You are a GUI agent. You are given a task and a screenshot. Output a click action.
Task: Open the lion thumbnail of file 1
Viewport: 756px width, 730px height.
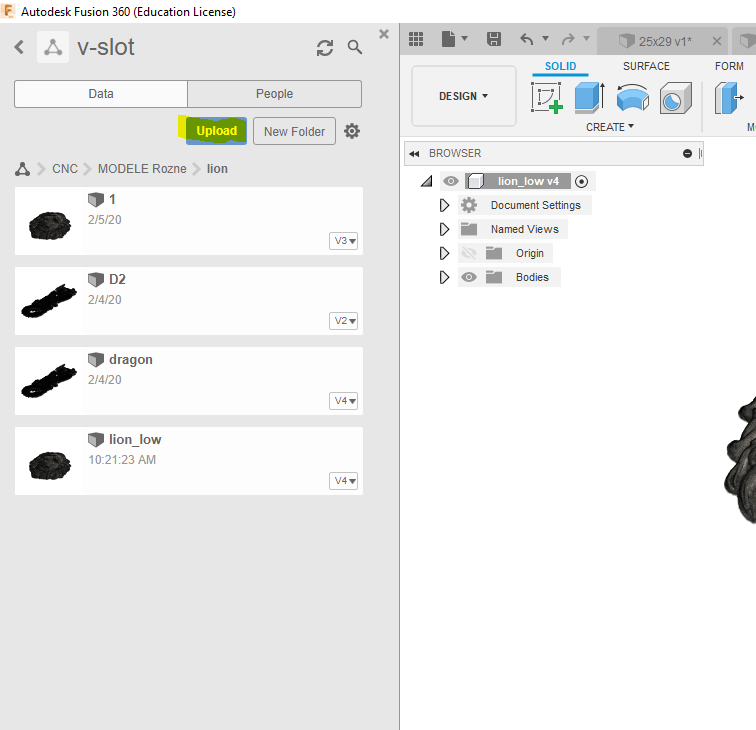pos(50,225)
